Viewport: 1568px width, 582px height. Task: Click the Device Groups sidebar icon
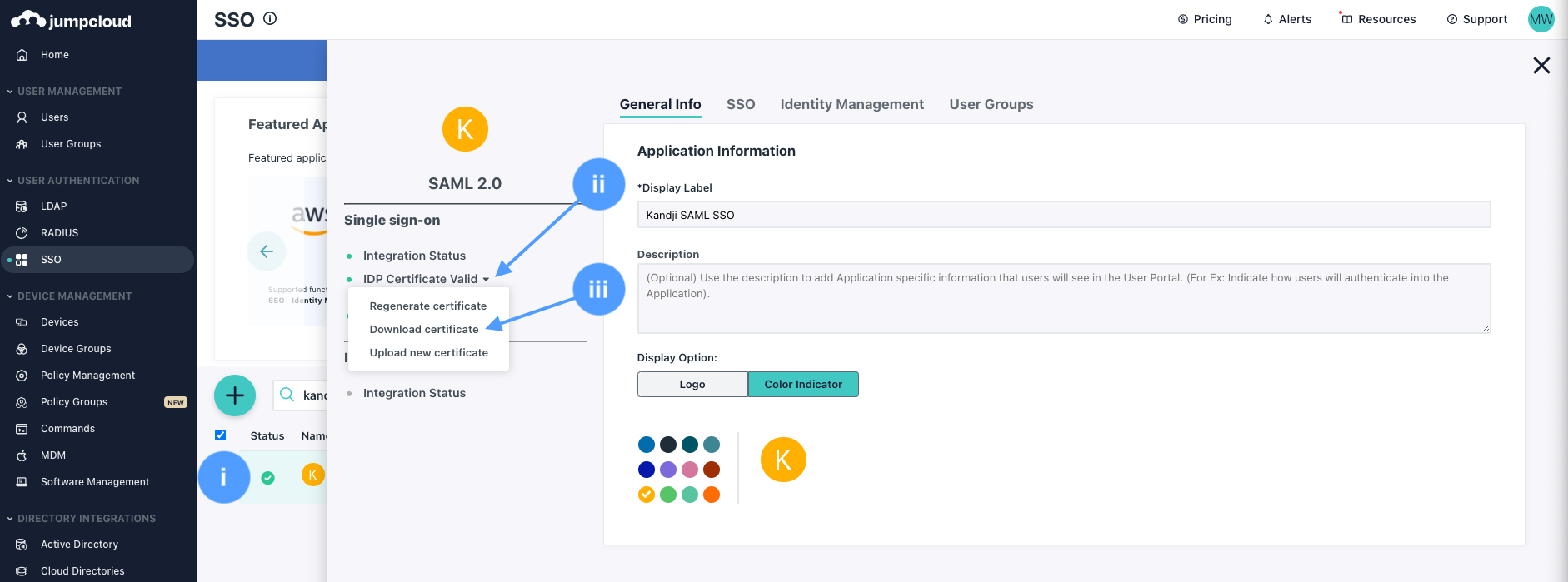pos(22,349)
